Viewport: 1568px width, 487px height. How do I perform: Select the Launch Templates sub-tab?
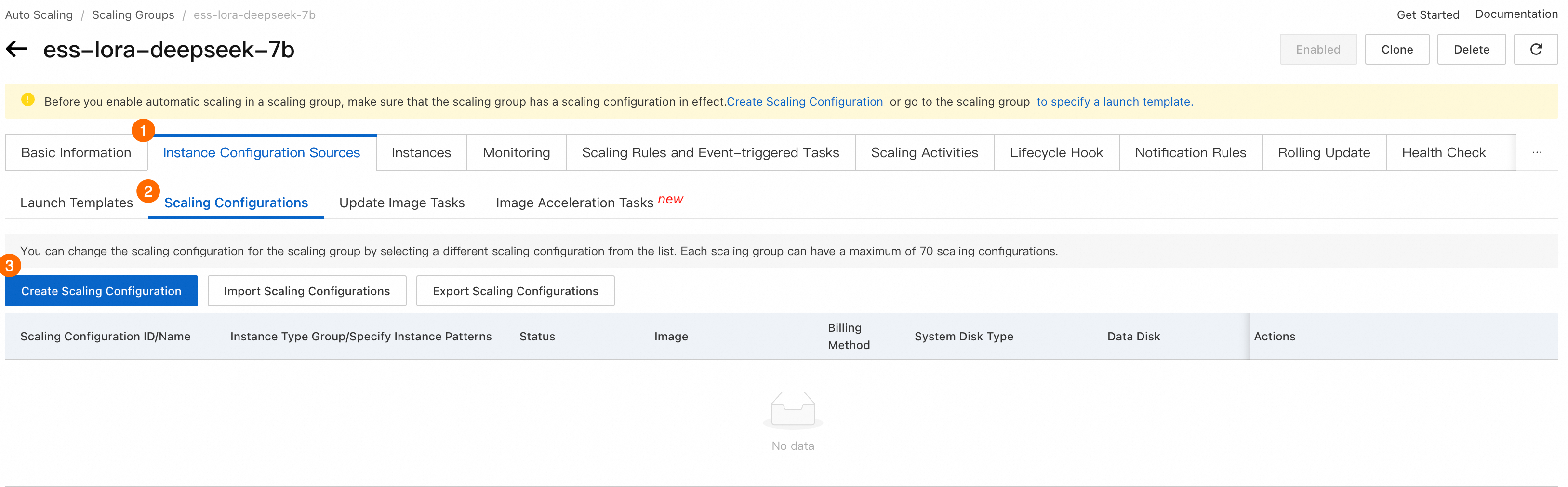(77, 203)
